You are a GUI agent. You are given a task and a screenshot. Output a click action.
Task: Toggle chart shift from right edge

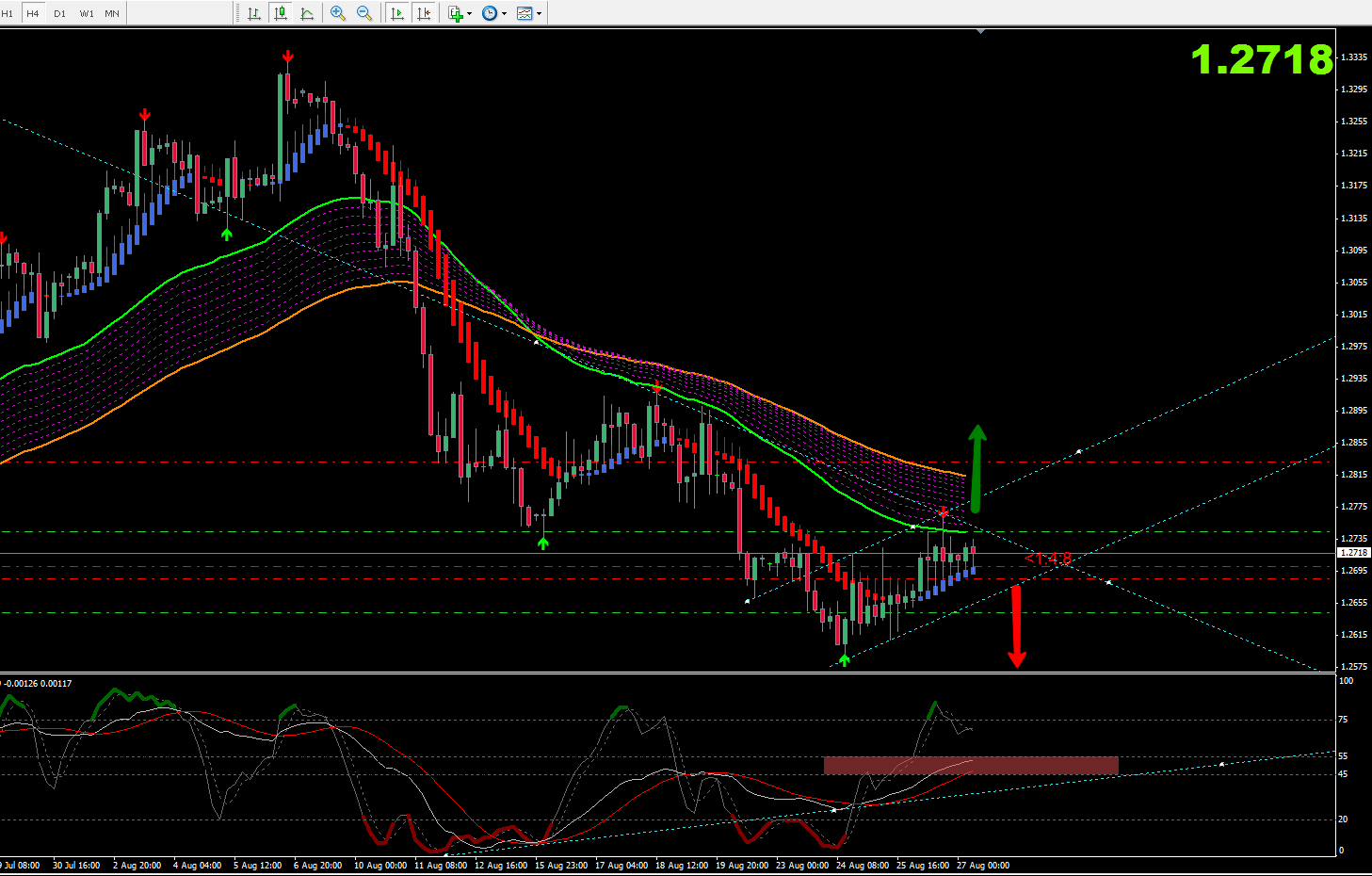tap(425, 13)
